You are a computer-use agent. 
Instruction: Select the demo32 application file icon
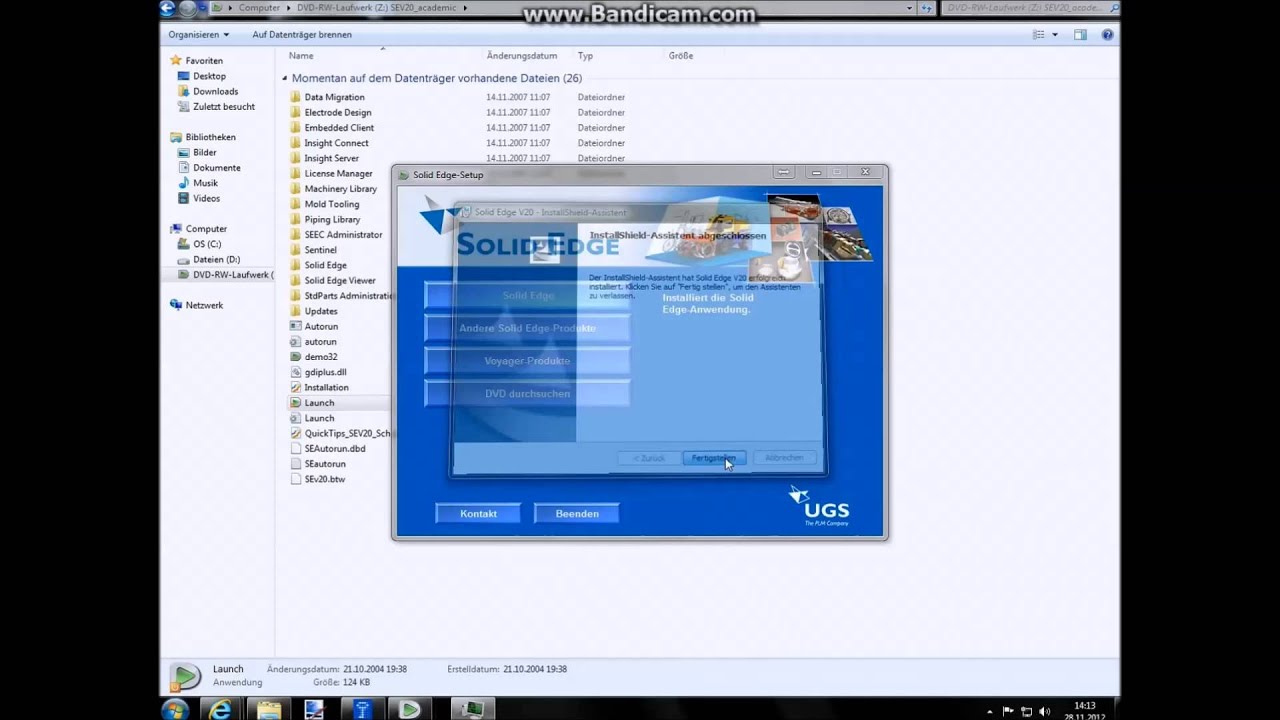click(295, 357)
